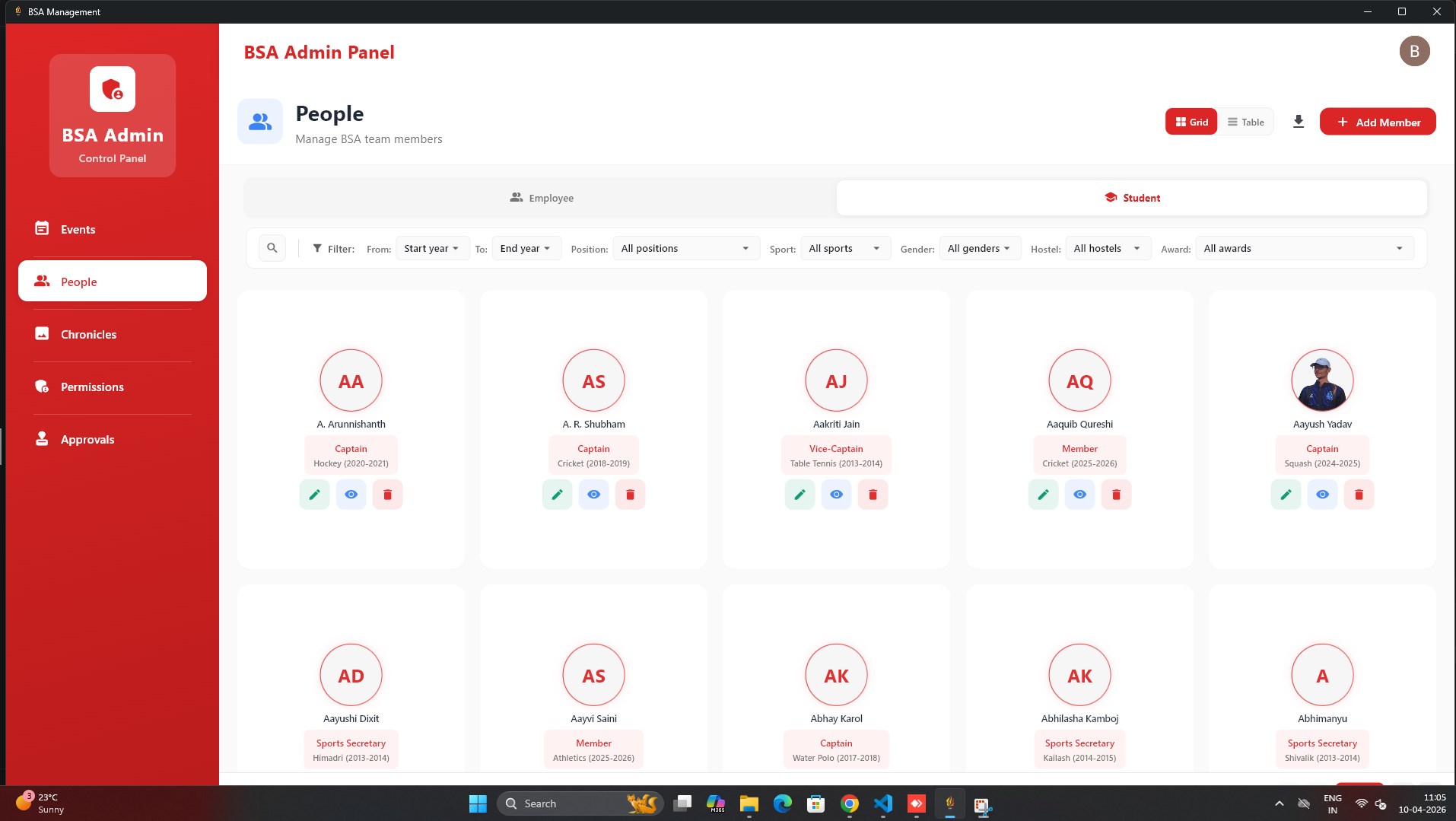Edit Aayush Yadav with pencil icon
This screenshot has height=821, width=1456.
click(x=1286, y=495)
